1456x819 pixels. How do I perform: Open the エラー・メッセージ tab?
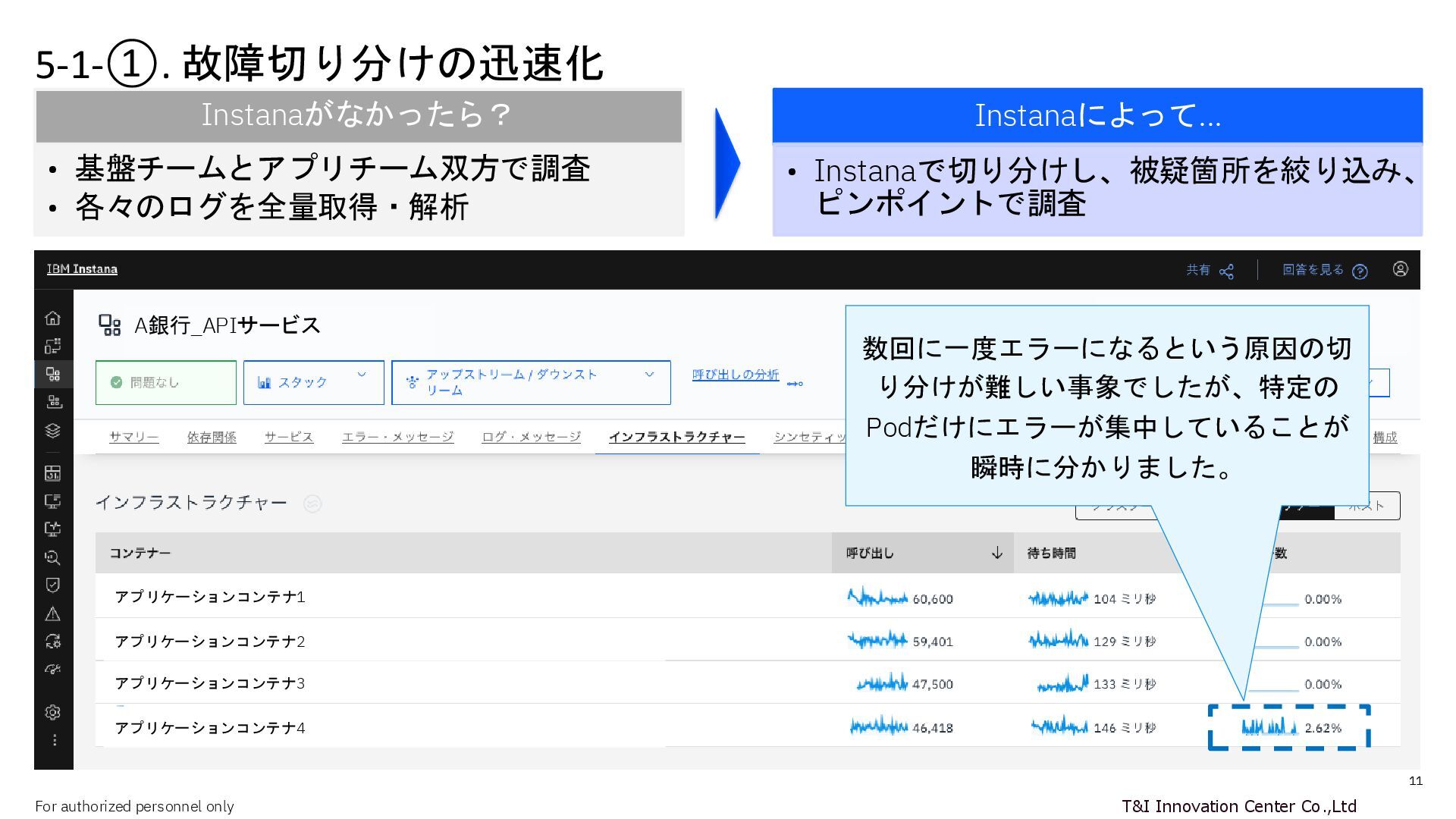click(x=397, y=437)
